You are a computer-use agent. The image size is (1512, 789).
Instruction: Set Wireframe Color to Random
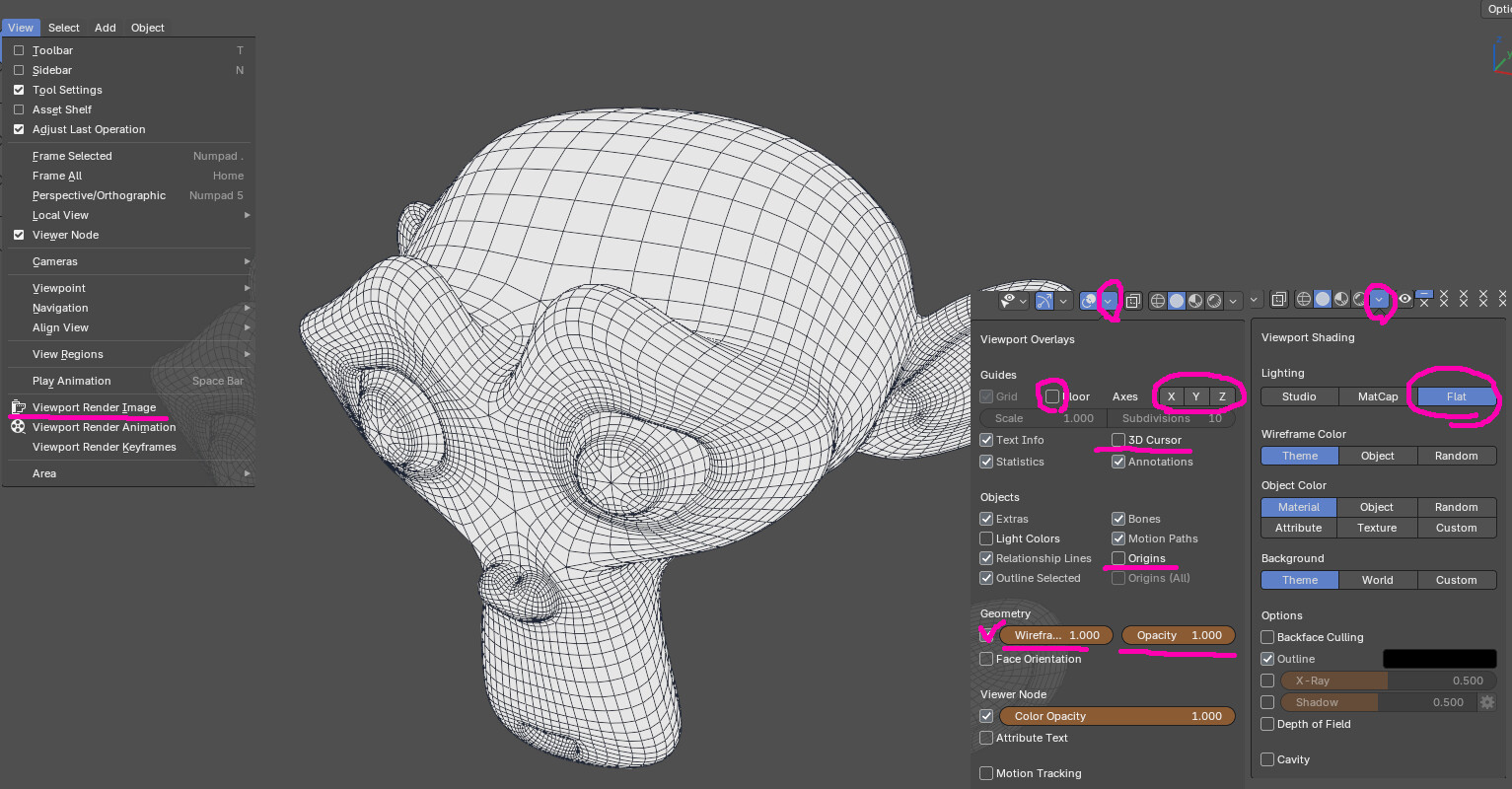click(1457, 456)
